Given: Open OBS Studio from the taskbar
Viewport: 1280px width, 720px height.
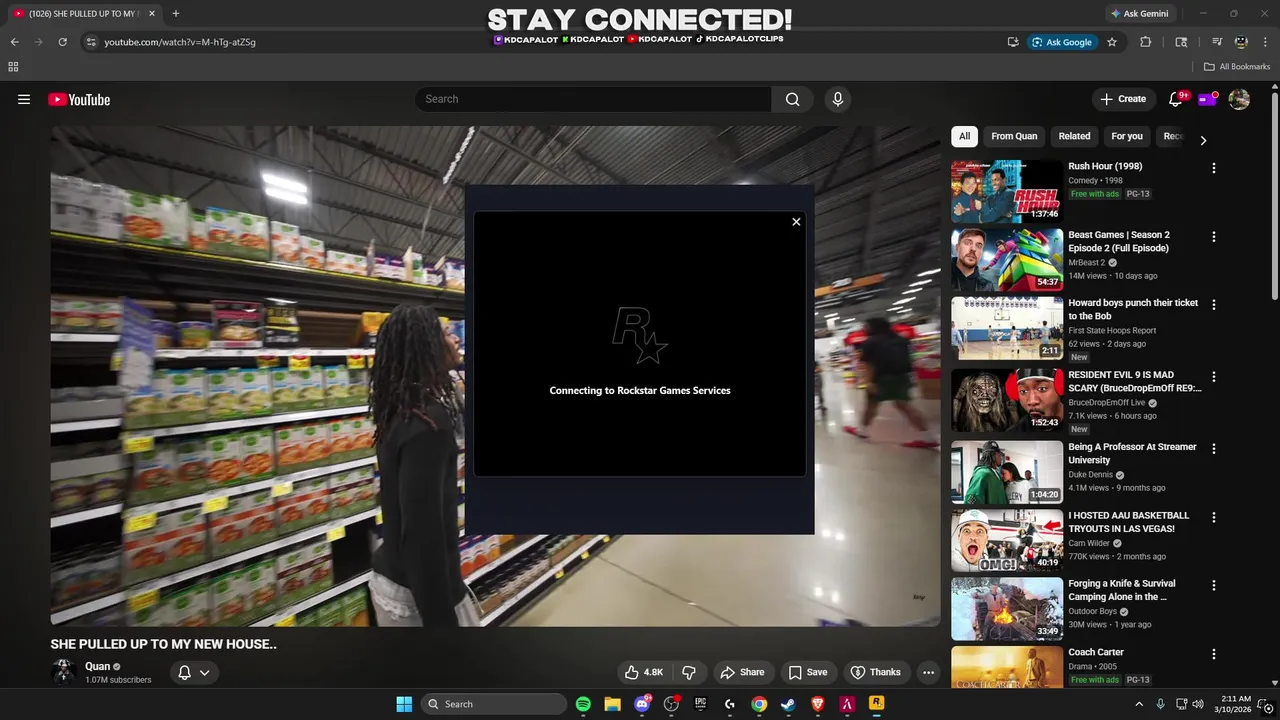Looking at the screenshot, I should click(671, 704).
